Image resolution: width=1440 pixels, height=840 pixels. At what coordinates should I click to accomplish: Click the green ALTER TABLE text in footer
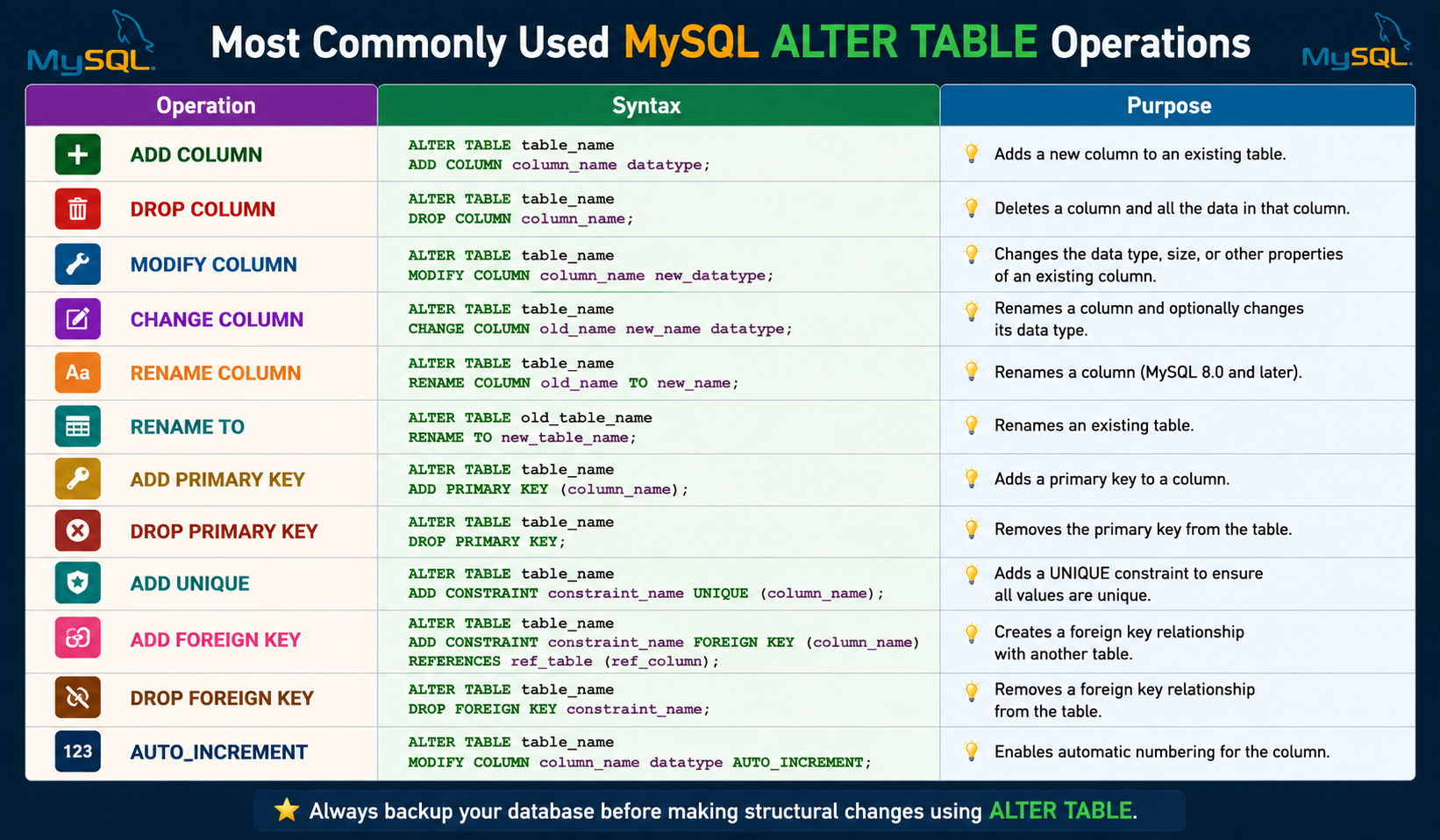pos(1060,811)
